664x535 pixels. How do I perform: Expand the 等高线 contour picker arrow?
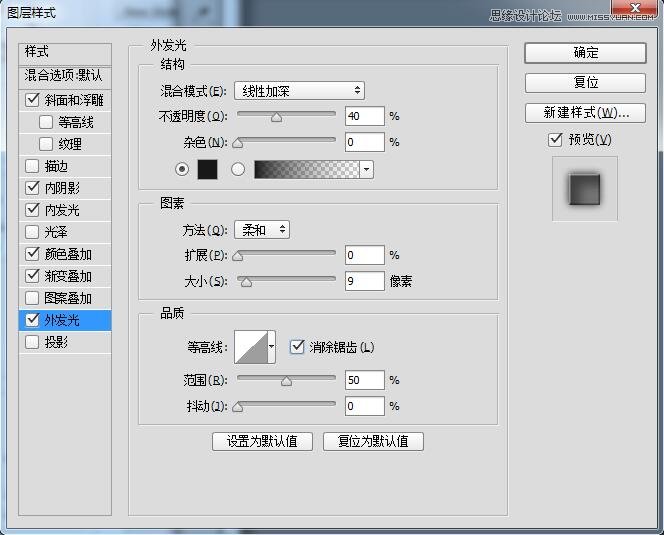click(x=271, y=347)
